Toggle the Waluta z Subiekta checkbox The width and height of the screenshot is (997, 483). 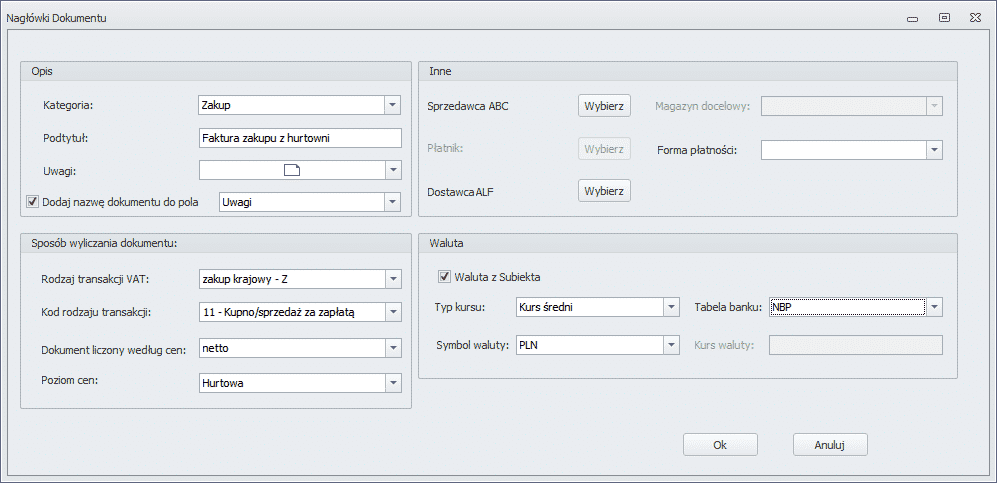click(x=444, y=276)
